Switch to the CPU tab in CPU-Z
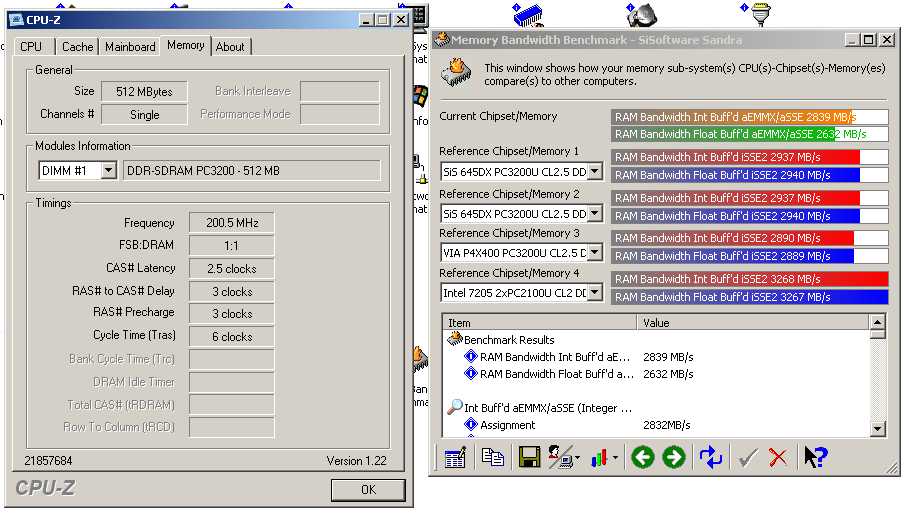Image resolution: width=909 pixels, height=513 pixels. pos(31,47)
